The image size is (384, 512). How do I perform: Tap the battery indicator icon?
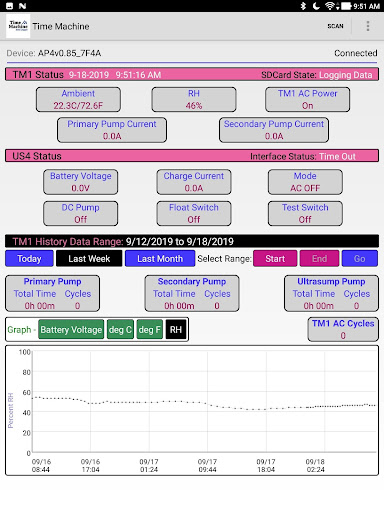click(346, 6)
